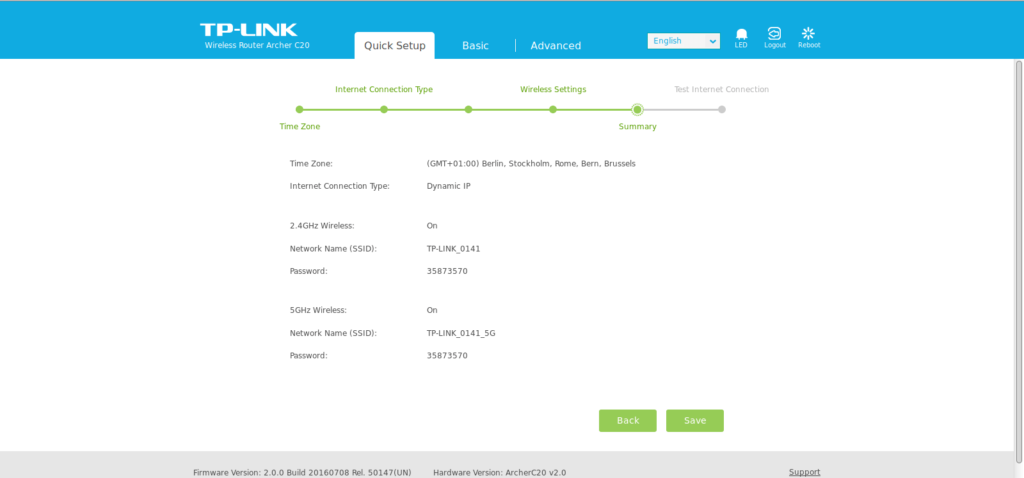1024x478 pixels.
Task: Go to the Advanced tab
Action: 555,45
